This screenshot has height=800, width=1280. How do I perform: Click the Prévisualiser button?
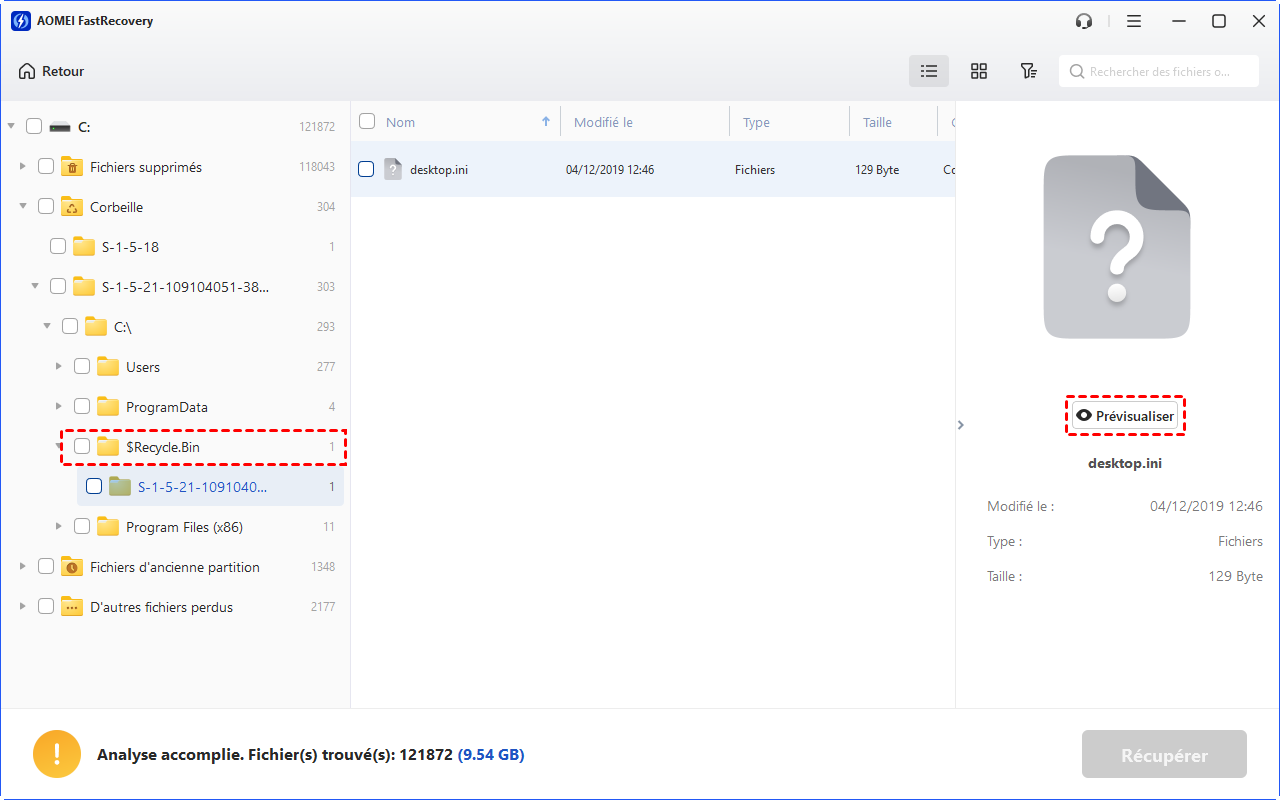click(x=1125, y=416)
